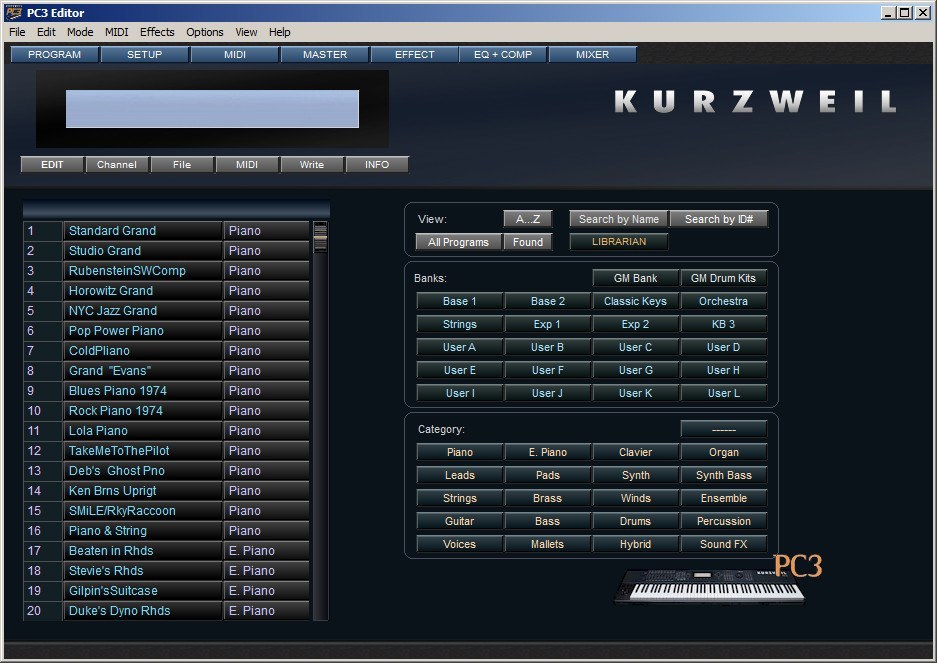Image resolution: width=937 pixels, height=663 pixels.
Task: Enable LIBRARIAN mode
Action: 619,241
